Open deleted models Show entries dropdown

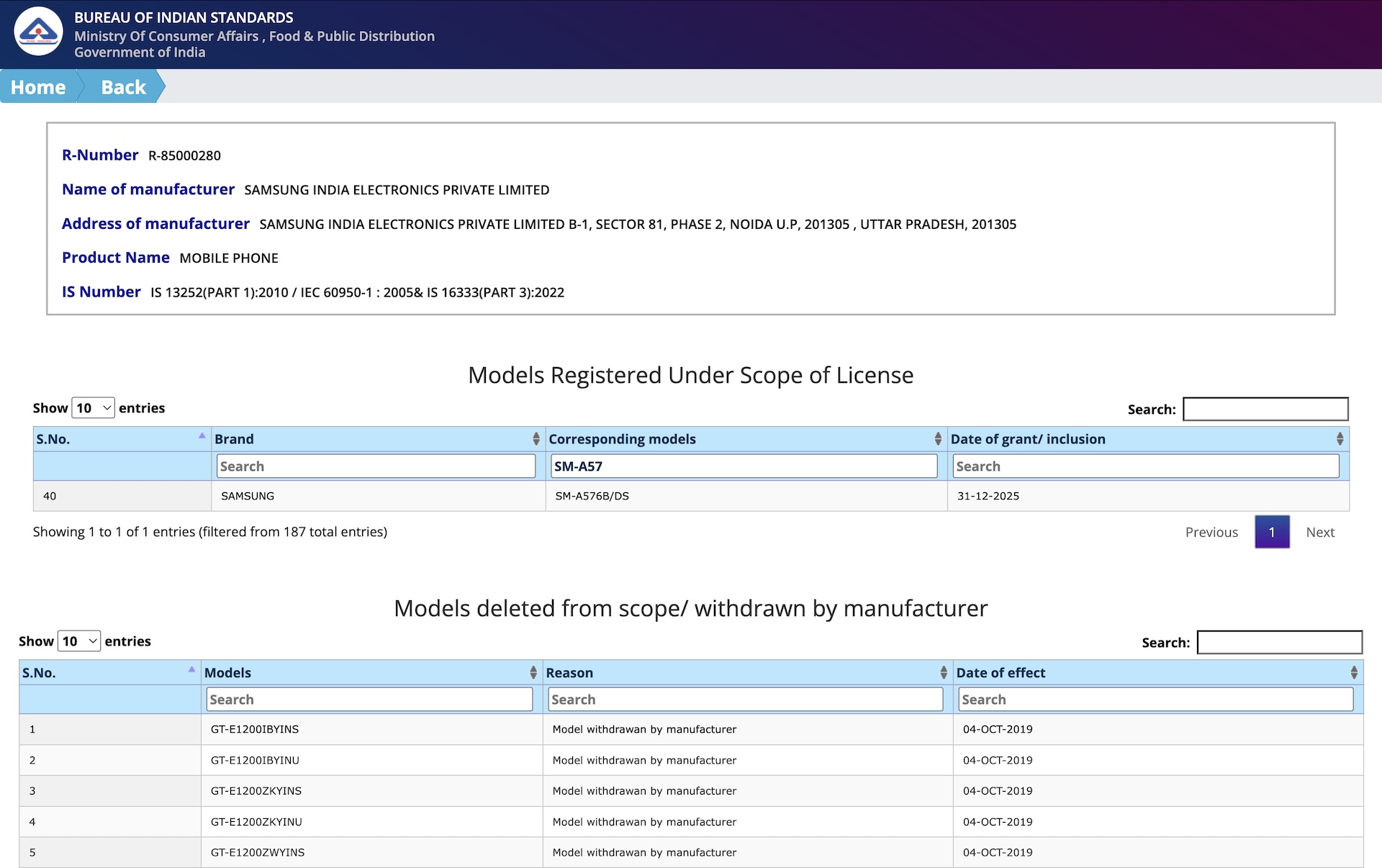tap(79, 641)
